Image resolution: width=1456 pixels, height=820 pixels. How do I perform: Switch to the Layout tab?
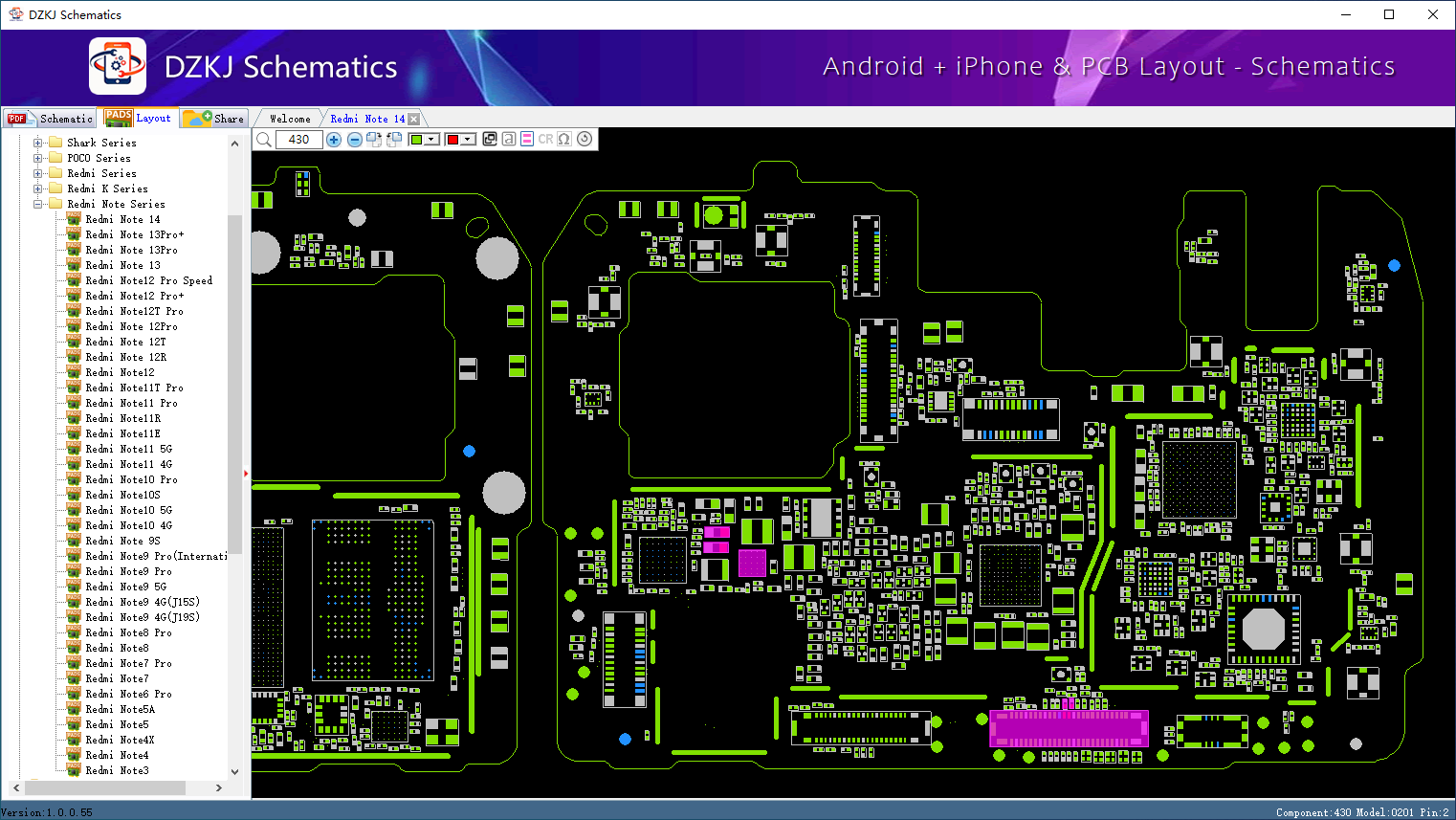pos(139,118)
